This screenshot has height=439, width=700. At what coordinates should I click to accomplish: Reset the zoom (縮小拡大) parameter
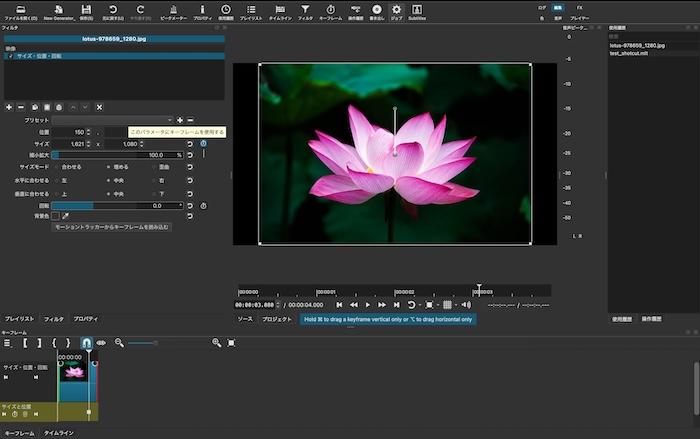click(191, 155)
